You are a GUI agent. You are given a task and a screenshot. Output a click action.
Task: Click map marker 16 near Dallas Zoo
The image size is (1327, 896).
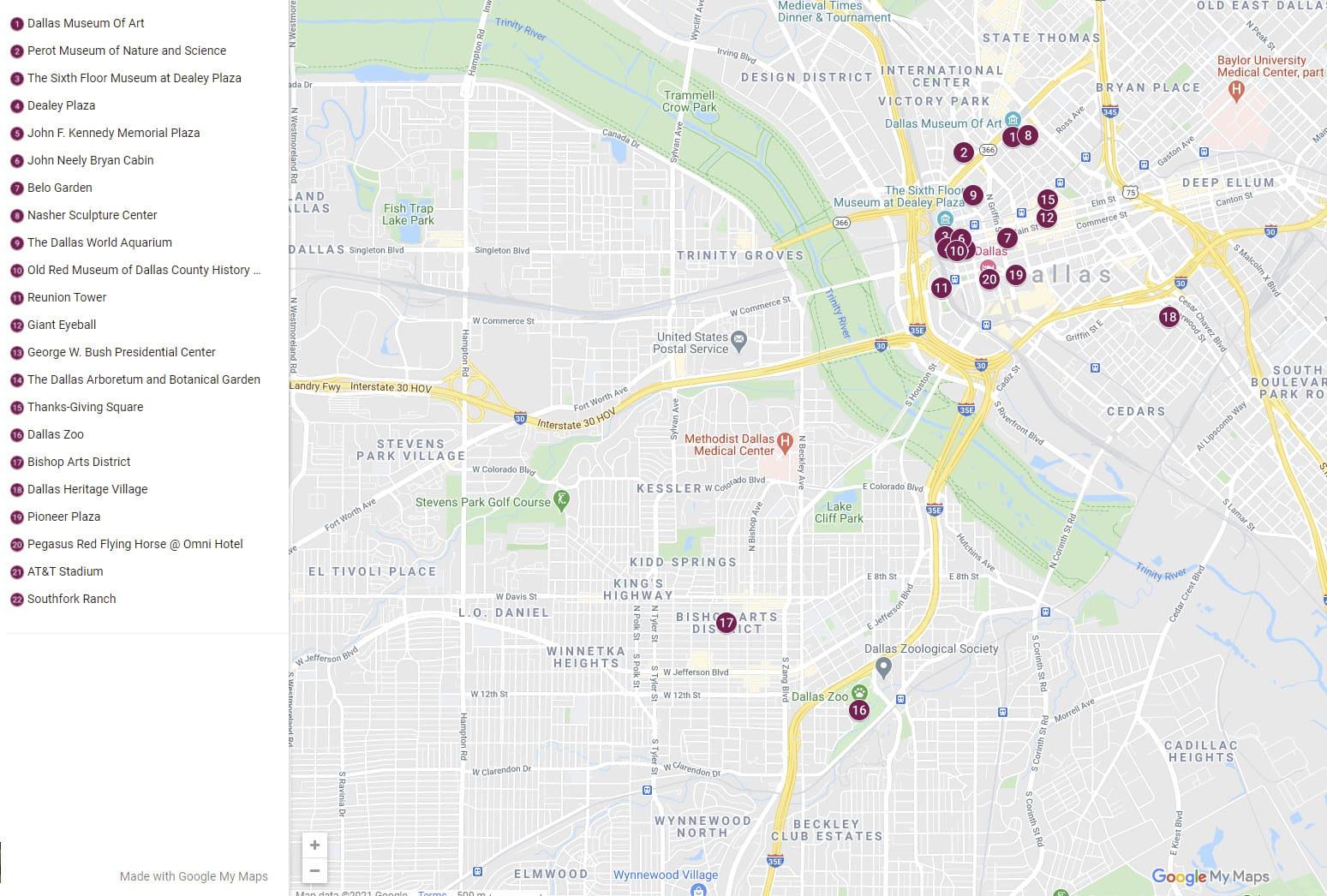[858, 710]
